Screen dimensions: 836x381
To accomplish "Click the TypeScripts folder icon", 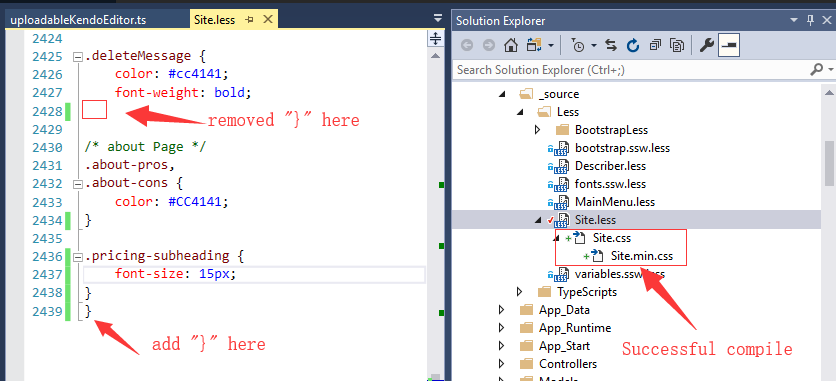I will tap(544, 292).
